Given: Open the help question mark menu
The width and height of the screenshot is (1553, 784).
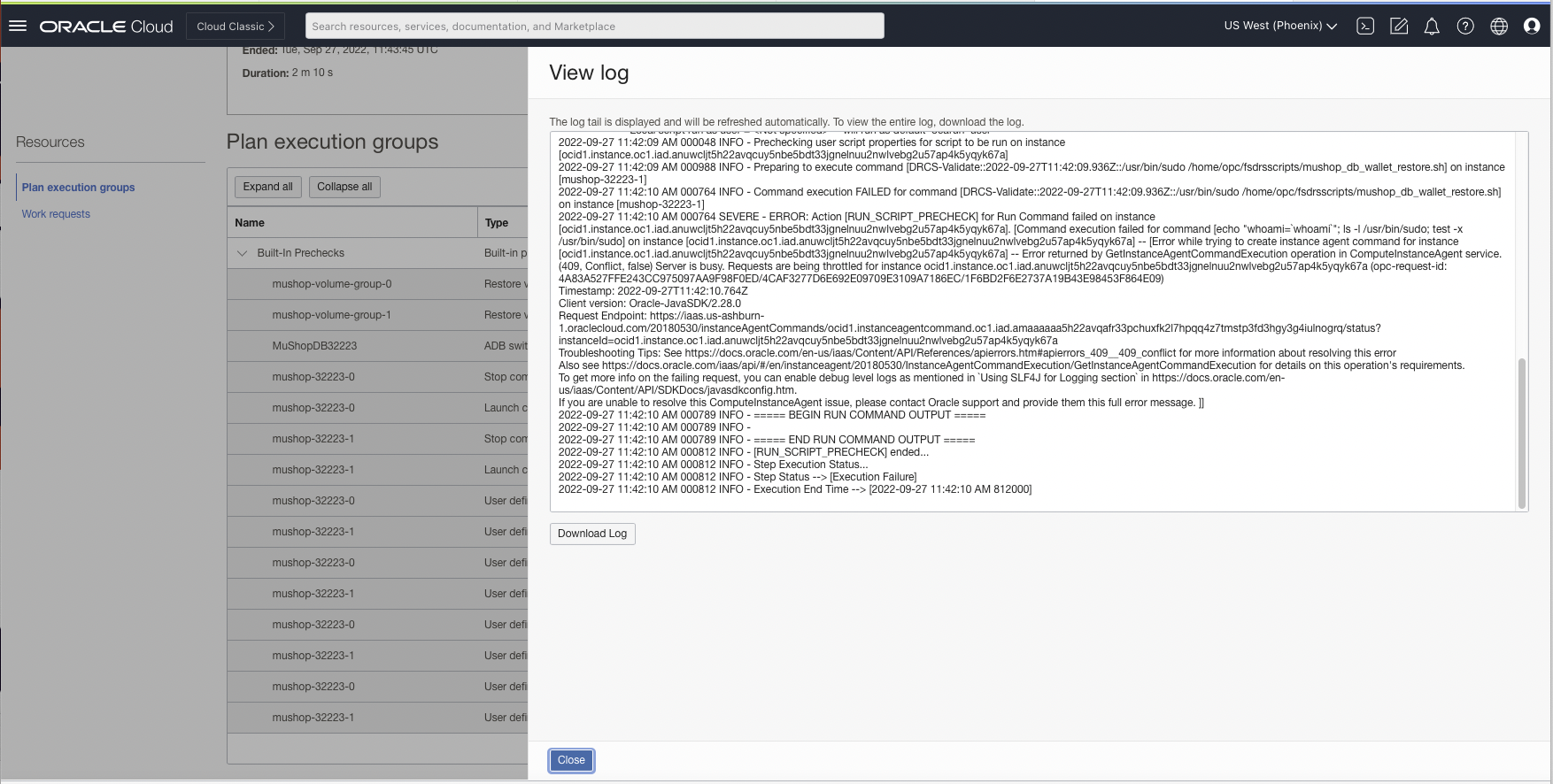Looking at the screenshot, I should [1465, 27].
